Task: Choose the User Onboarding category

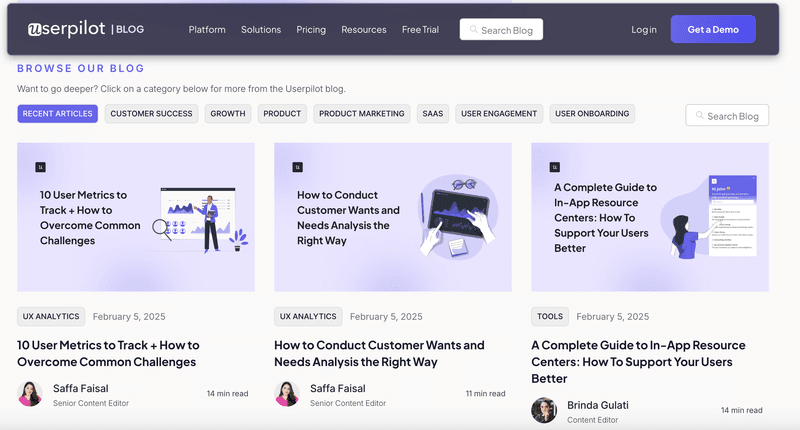Action: (x=592, y=114)
